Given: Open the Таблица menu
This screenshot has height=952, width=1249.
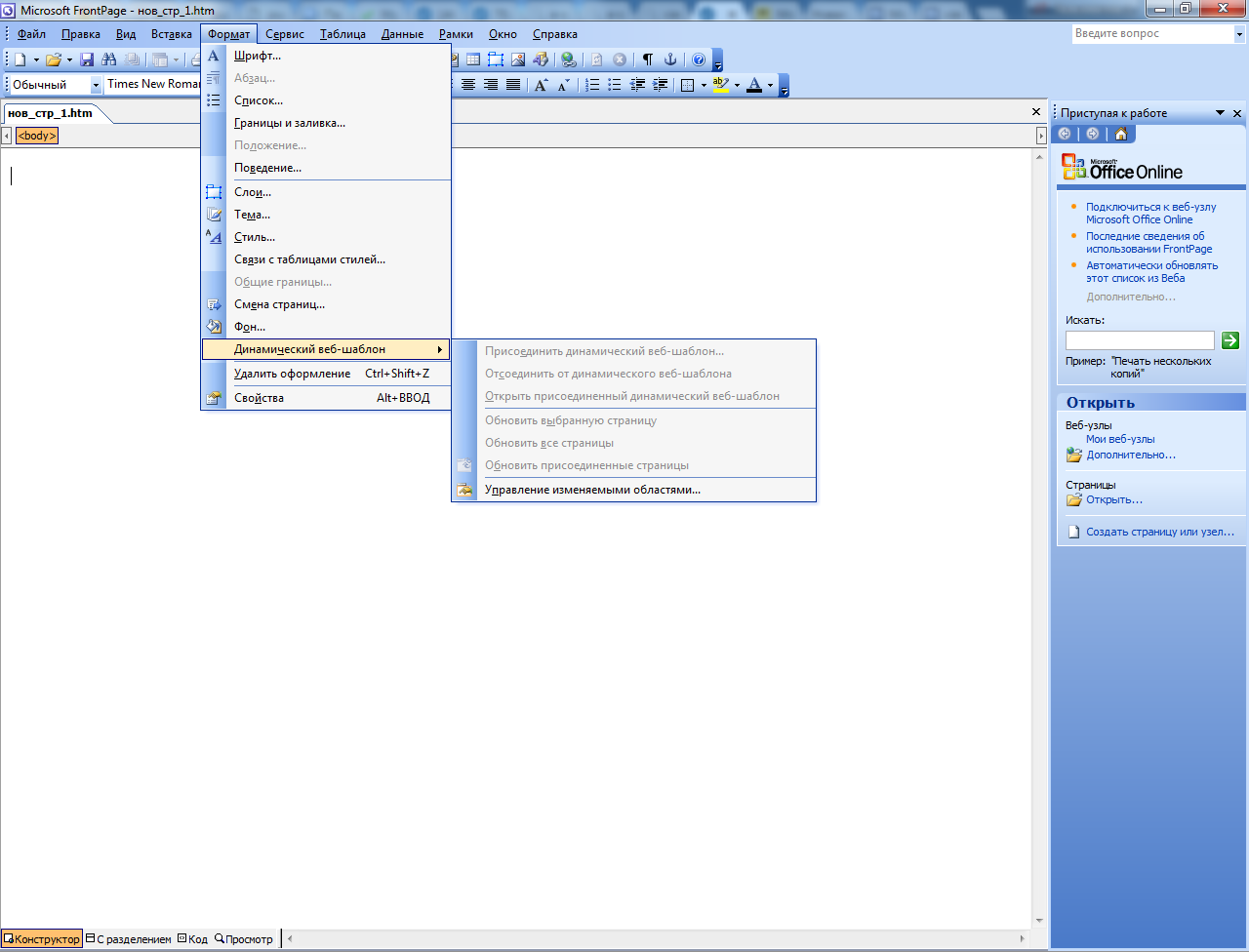Looking at the screenshot, I should pos(342,34).
